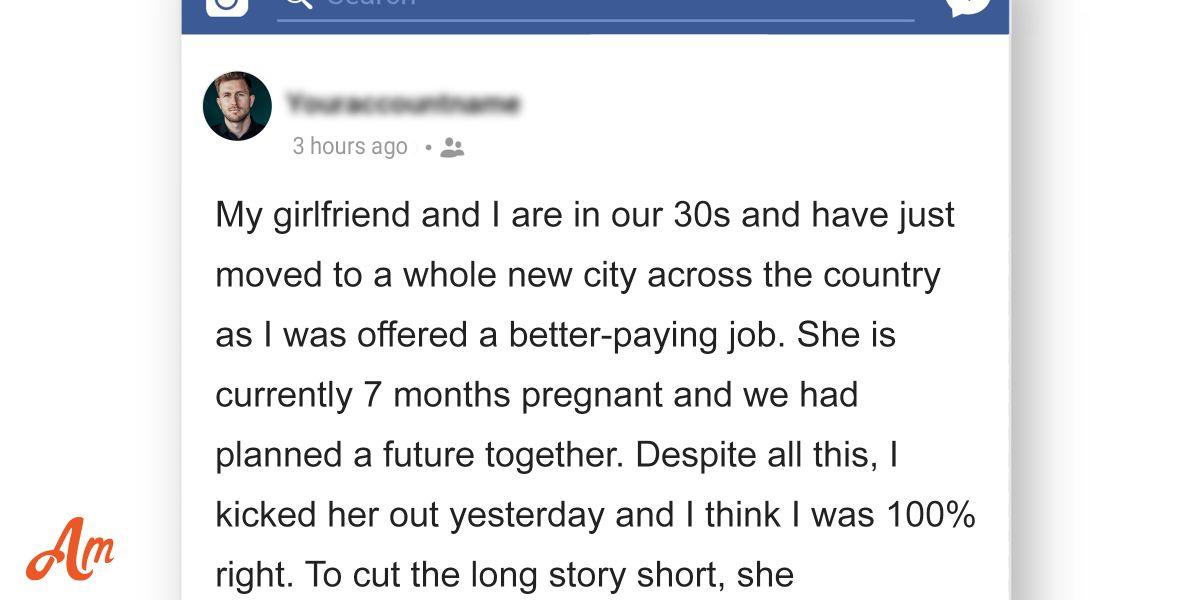Open the Messenger chat bubble icon

(x=967, y=5)
